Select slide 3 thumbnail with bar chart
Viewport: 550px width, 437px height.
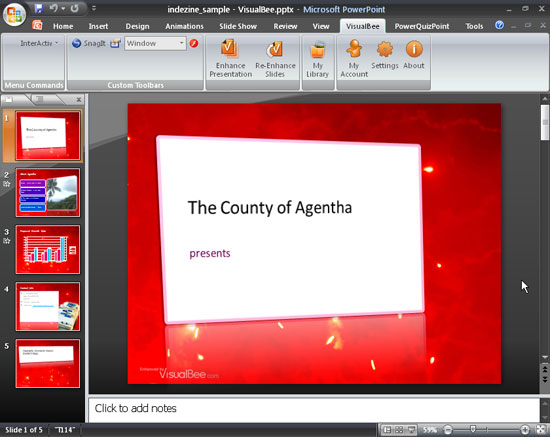point(48,249)
